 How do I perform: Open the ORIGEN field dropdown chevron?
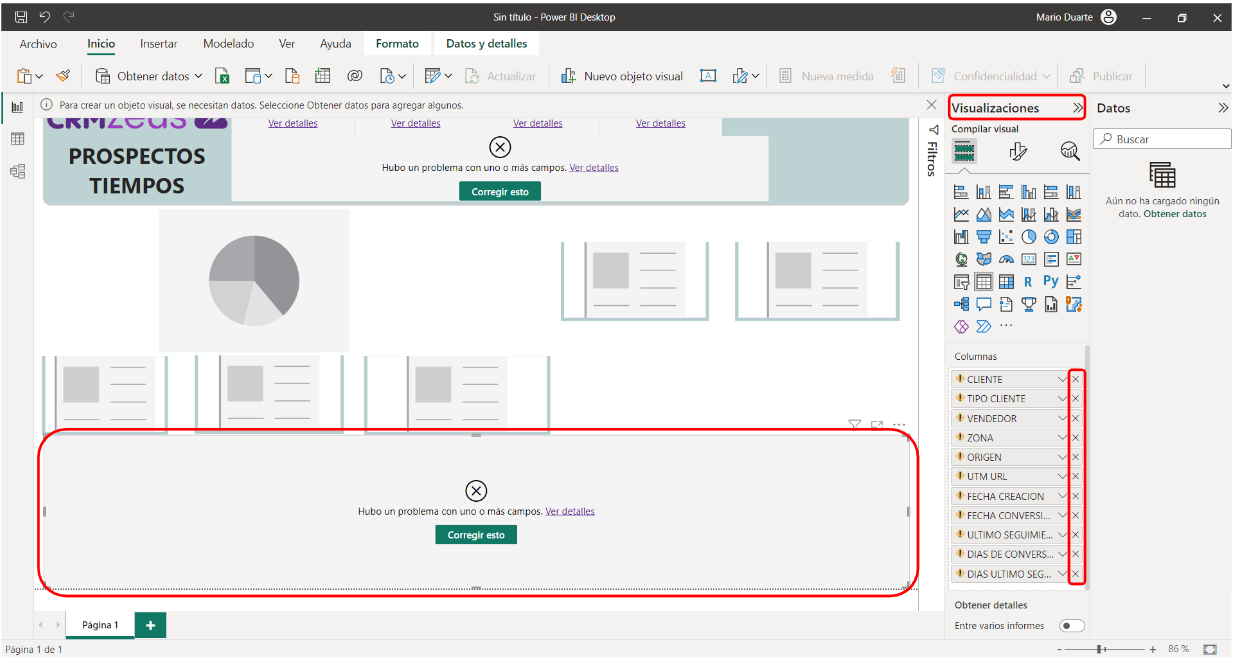[x=1062, y=457]
